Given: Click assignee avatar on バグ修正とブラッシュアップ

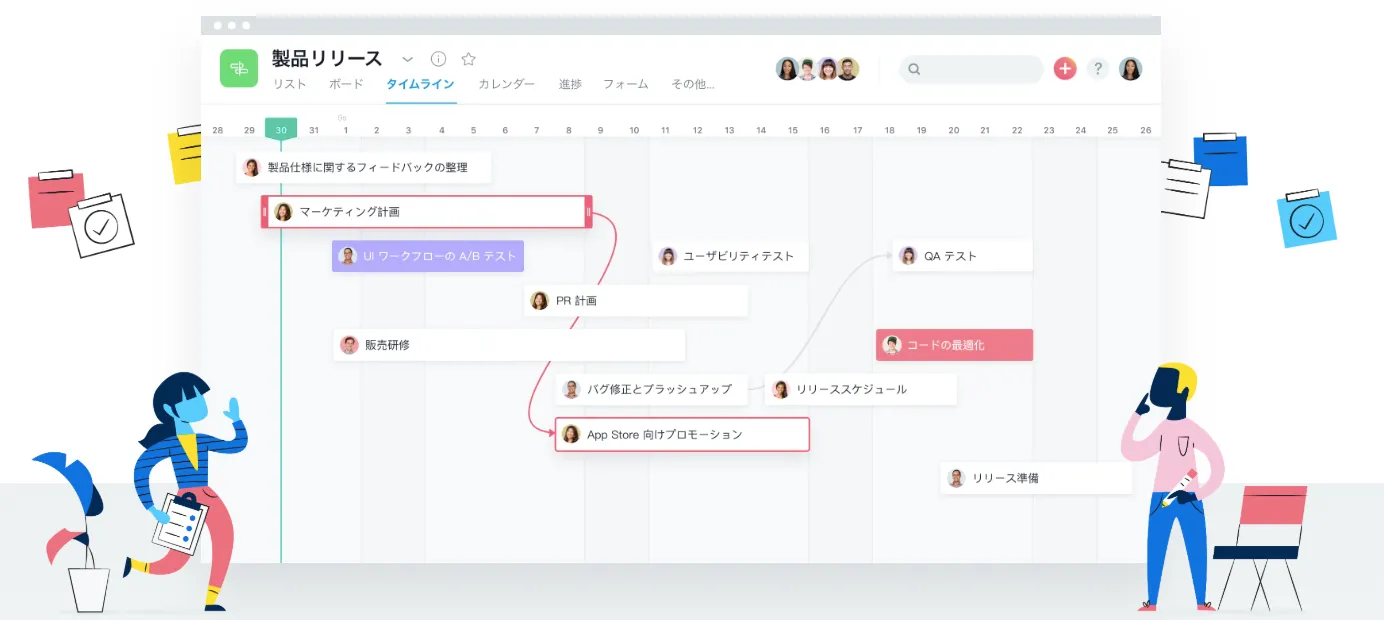Looking at the screenshot, I should [571, 389].
